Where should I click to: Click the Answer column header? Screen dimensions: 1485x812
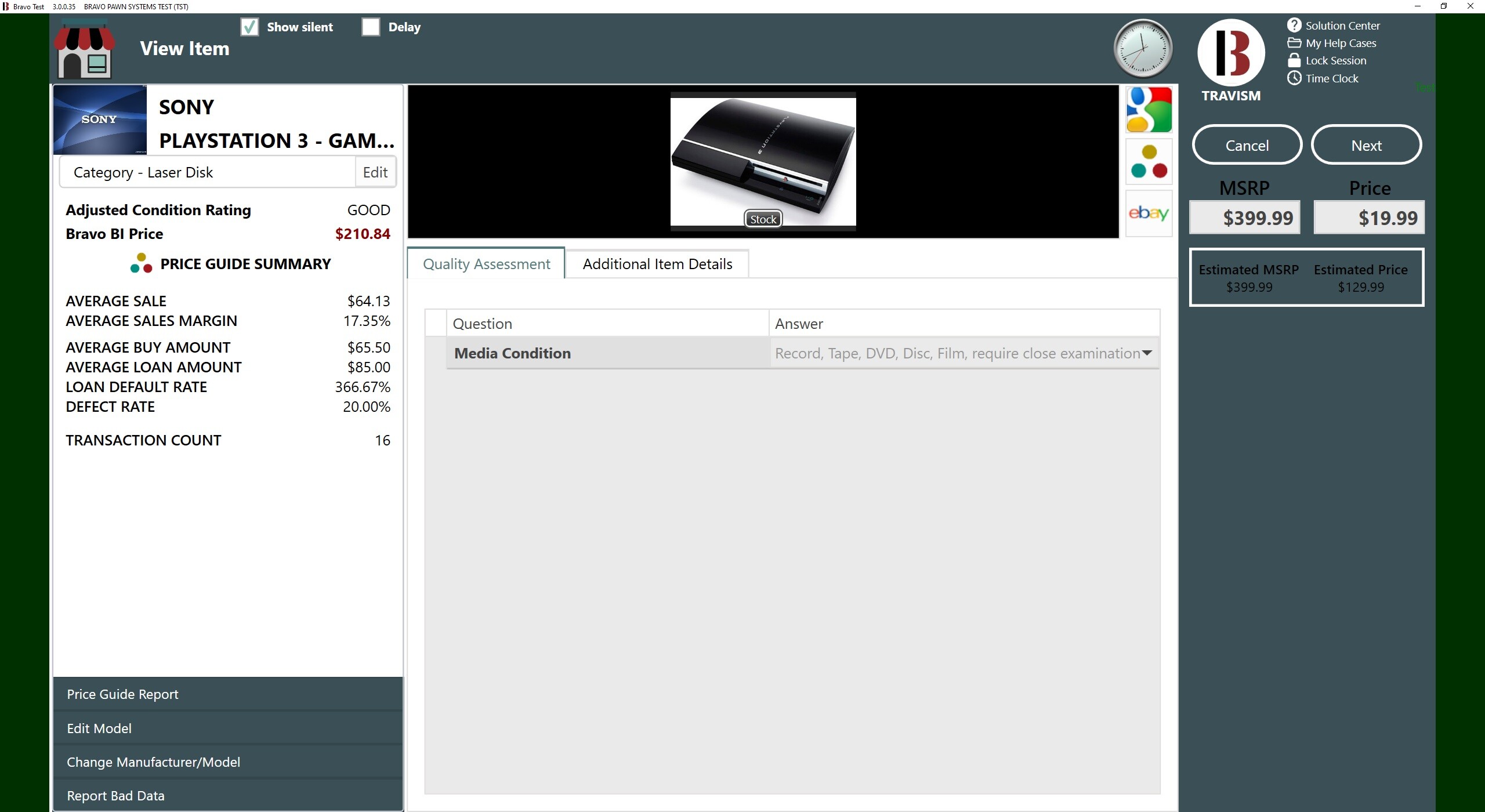[964, 324]
